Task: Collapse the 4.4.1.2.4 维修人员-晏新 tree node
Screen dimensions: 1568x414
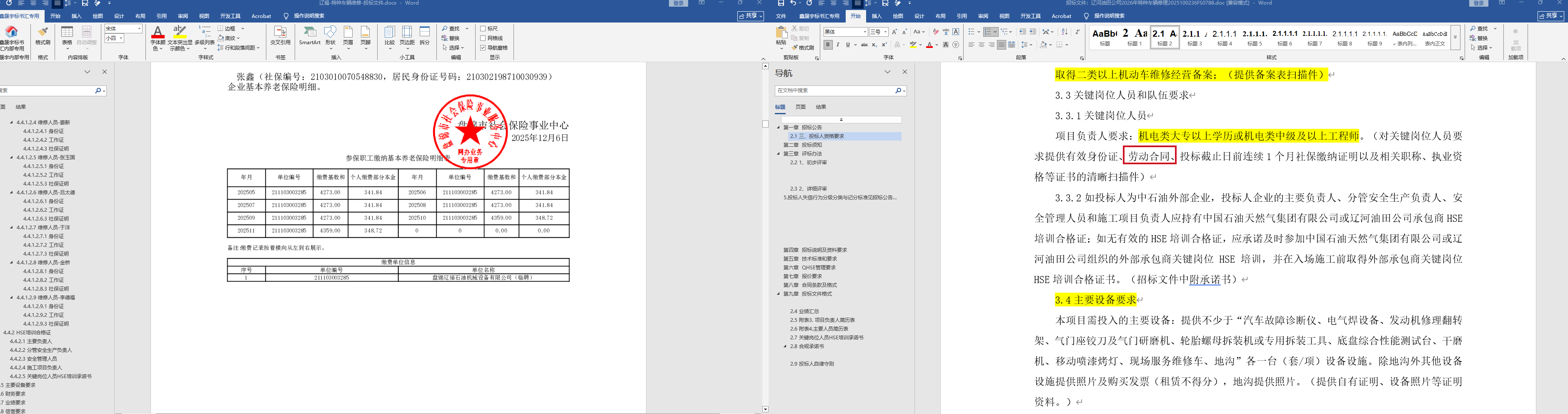Action: (12, 123)
